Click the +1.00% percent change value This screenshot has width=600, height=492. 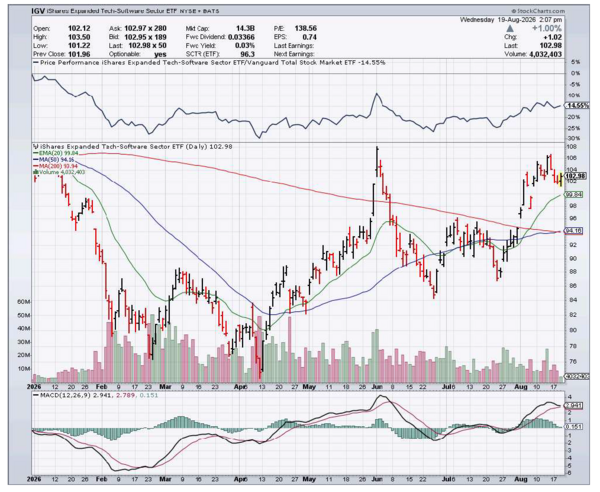click(x=547, y=28)
